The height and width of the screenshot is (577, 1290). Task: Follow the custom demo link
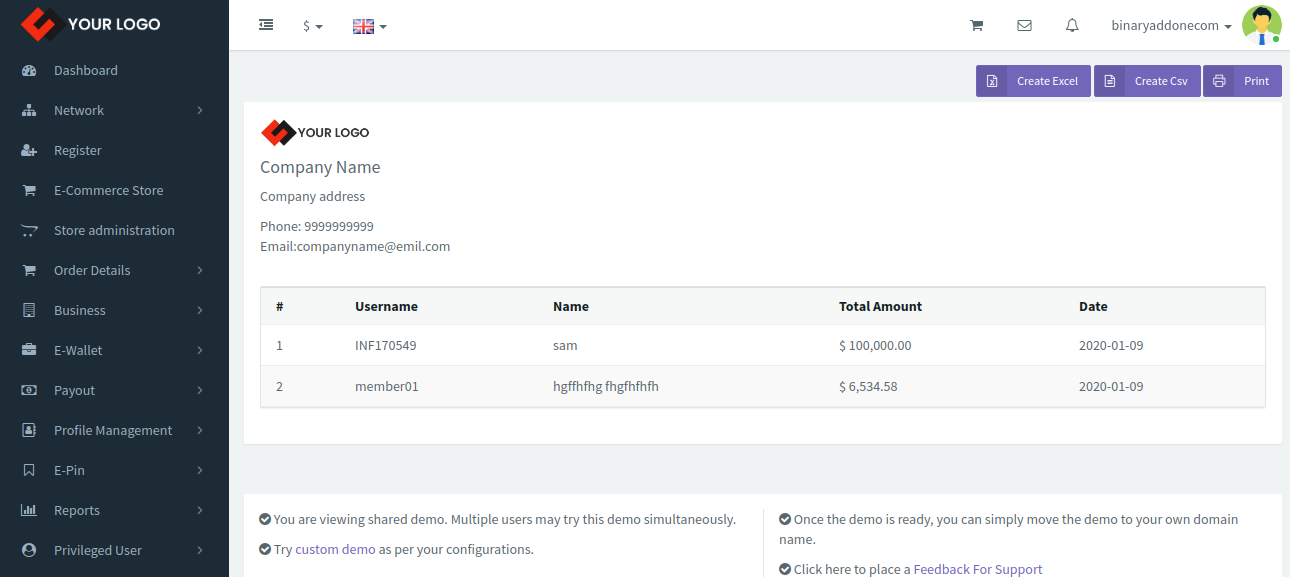pos(335,549)
